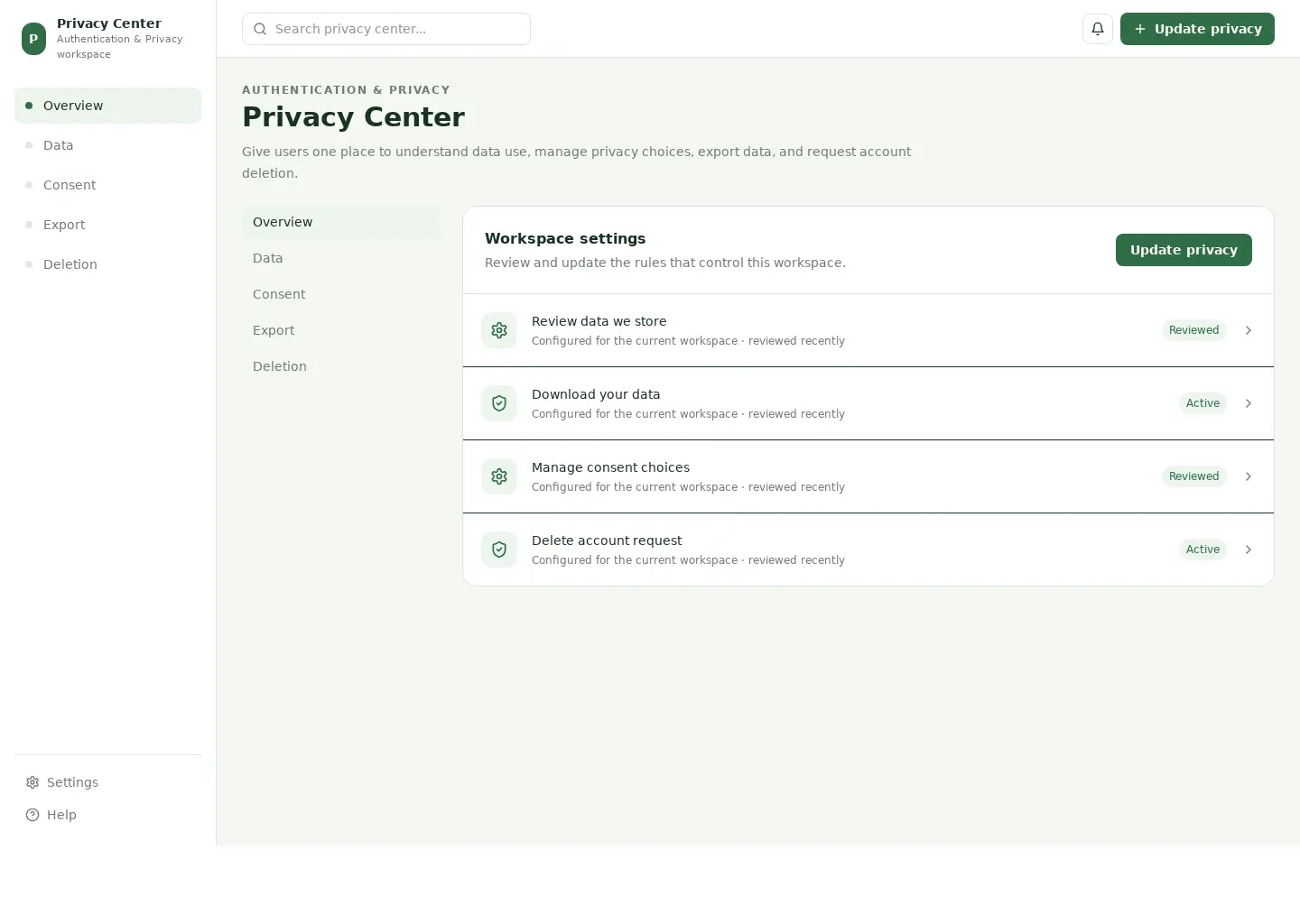Click Reviewed badge on Manage consent choices

pos(1193,476)
